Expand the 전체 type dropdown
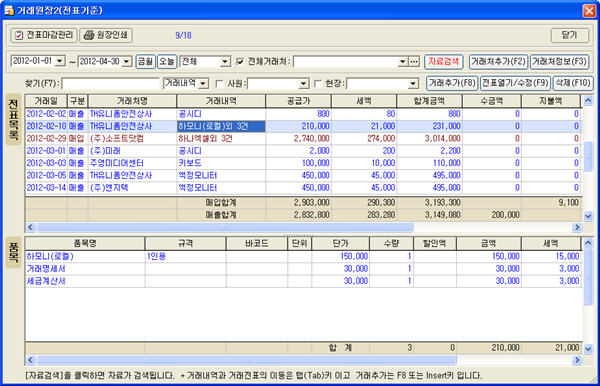Screen dimensions: 600x386 point(225,61)
